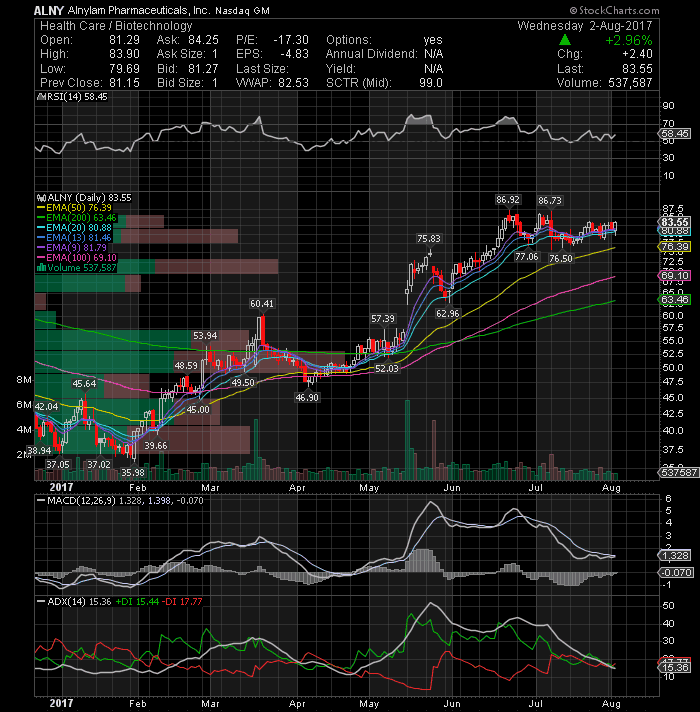Click the EMA(200) 63.46 legend entry
700x712 pixels.
(x=76, y=218)
